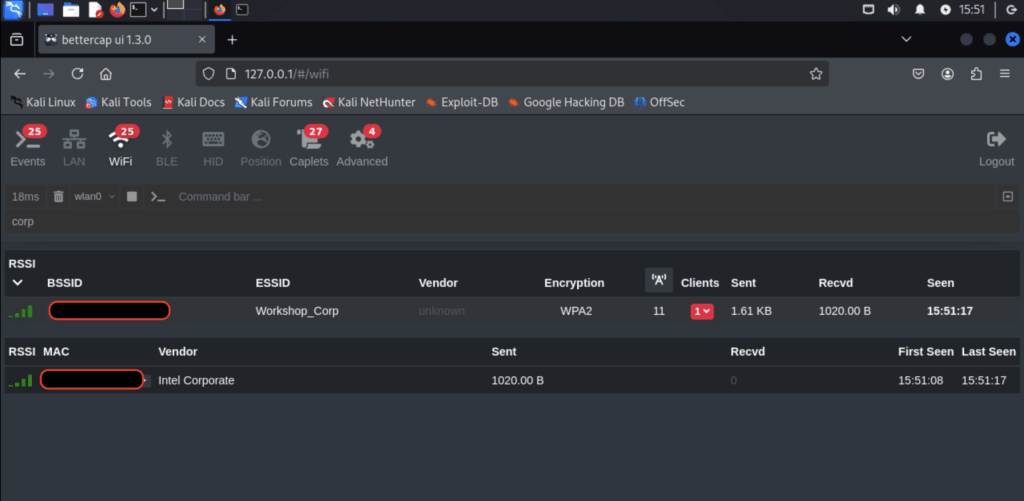This screenshot has height=501, width=1024.
Task: Sort access points by ESSID column
Action: click(273, 283)
